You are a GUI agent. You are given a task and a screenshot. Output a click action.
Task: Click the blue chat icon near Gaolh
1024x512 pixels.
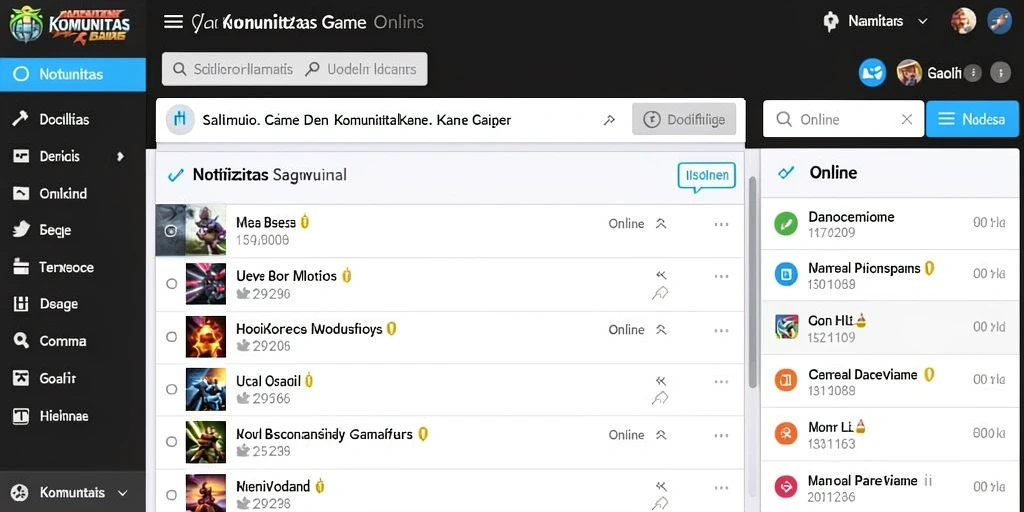pyautogui.click(x=872, y=72)
